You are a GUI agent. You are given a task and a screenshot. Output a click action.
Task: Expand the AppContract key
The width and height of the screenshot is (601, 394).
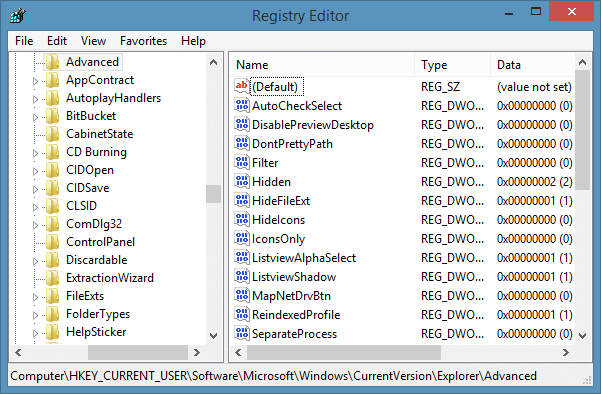[35, 81]
